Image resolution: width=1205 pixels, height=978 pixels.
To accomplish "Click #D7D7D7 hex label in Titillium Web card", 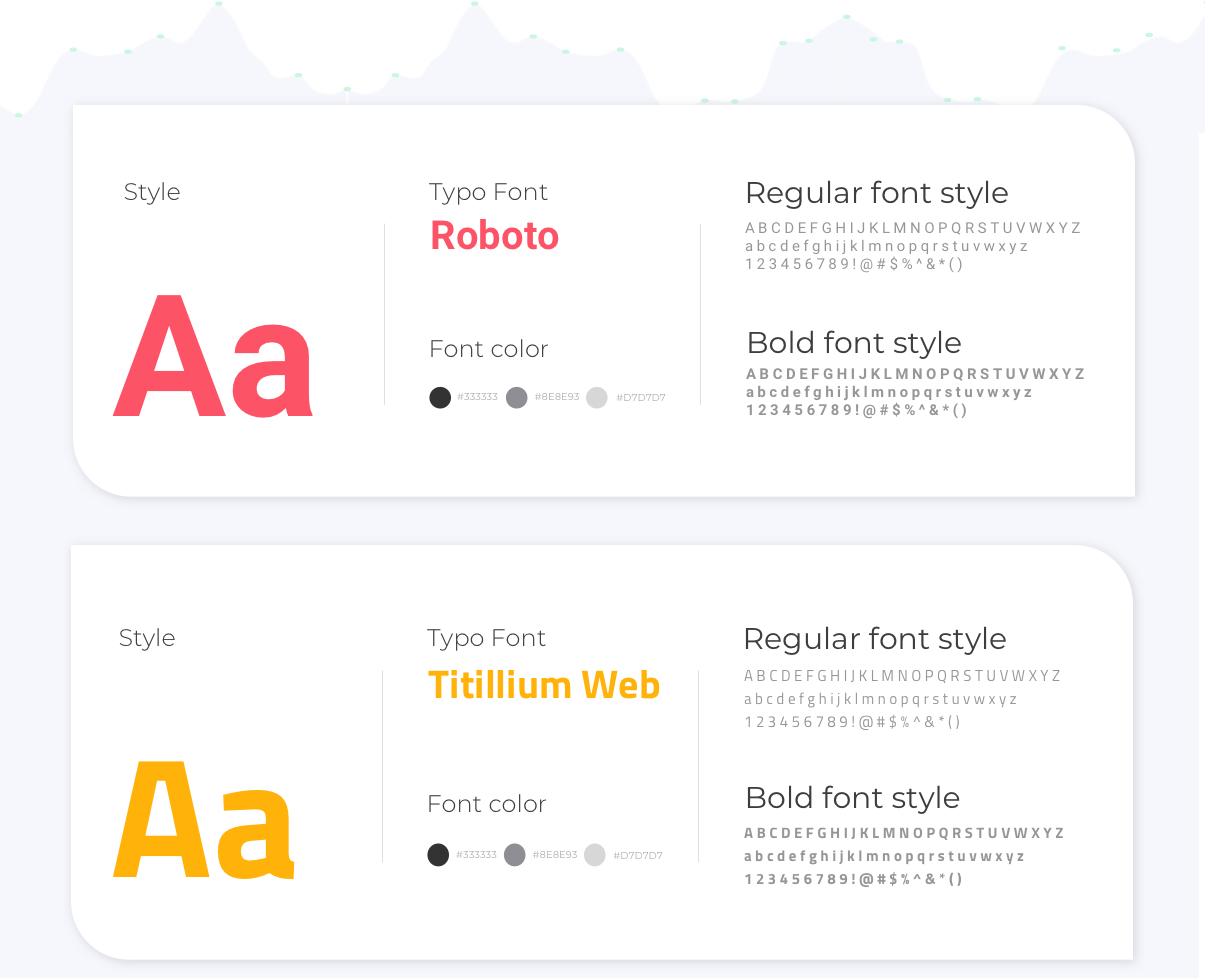I will coord(638,855).
